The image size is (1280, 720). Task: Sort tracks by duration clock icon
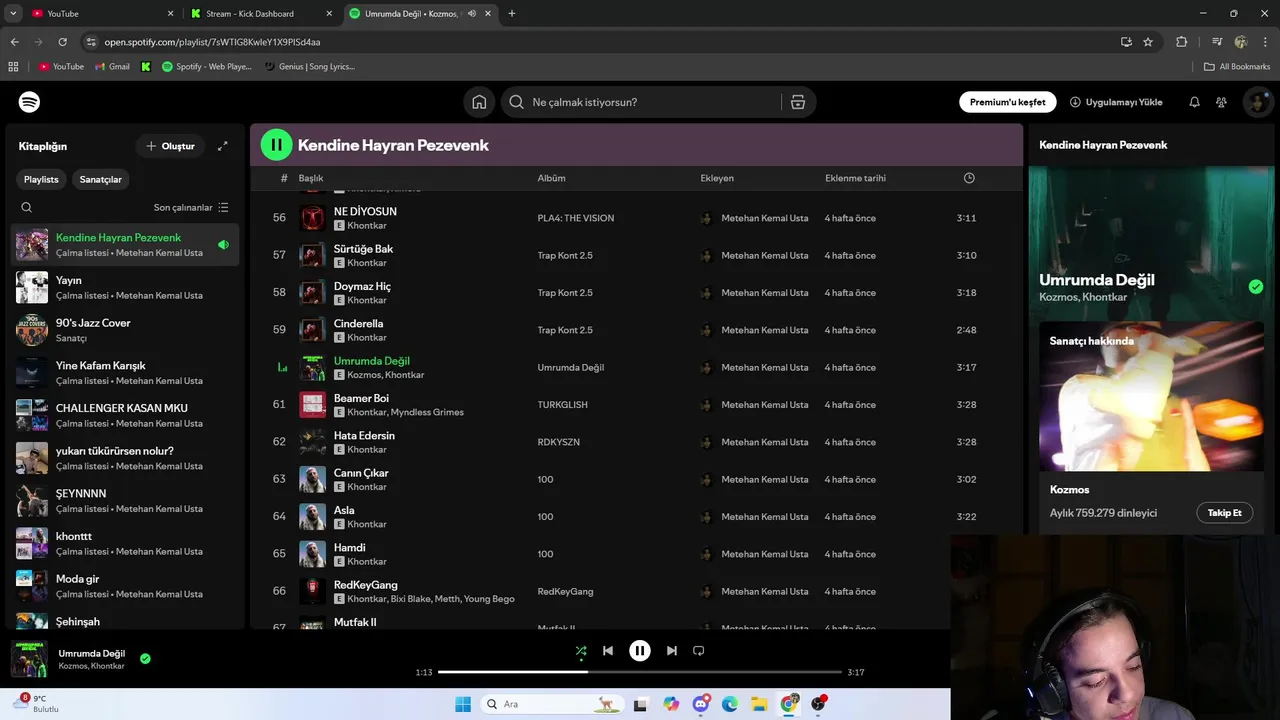(x=969, y=178)
